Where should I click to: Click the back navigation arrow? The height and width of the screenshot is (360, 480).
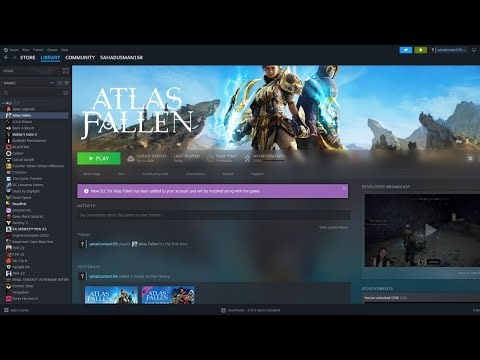click(x=6, y=58)
